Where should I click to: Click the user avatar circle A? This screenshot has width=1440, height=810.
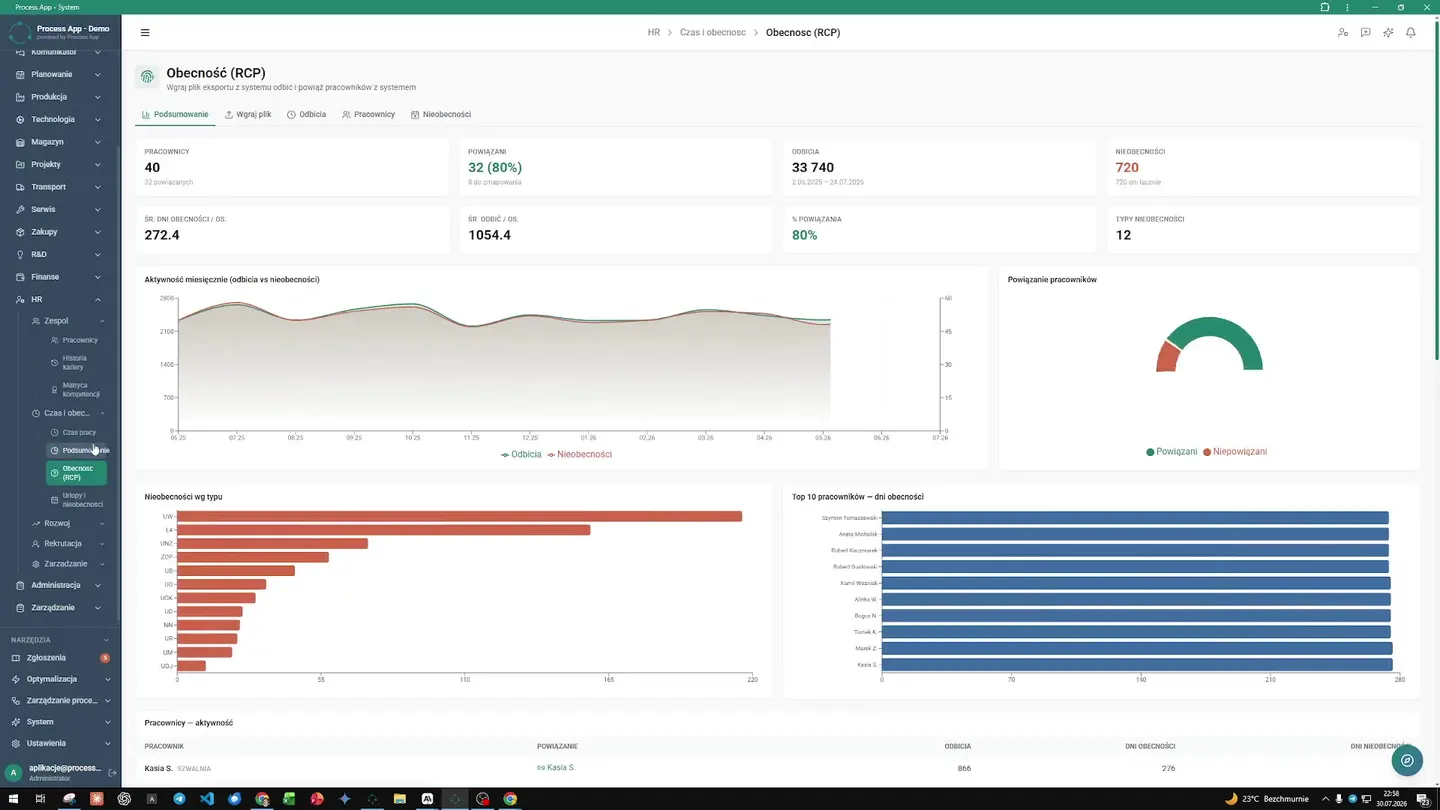[14, 773]
